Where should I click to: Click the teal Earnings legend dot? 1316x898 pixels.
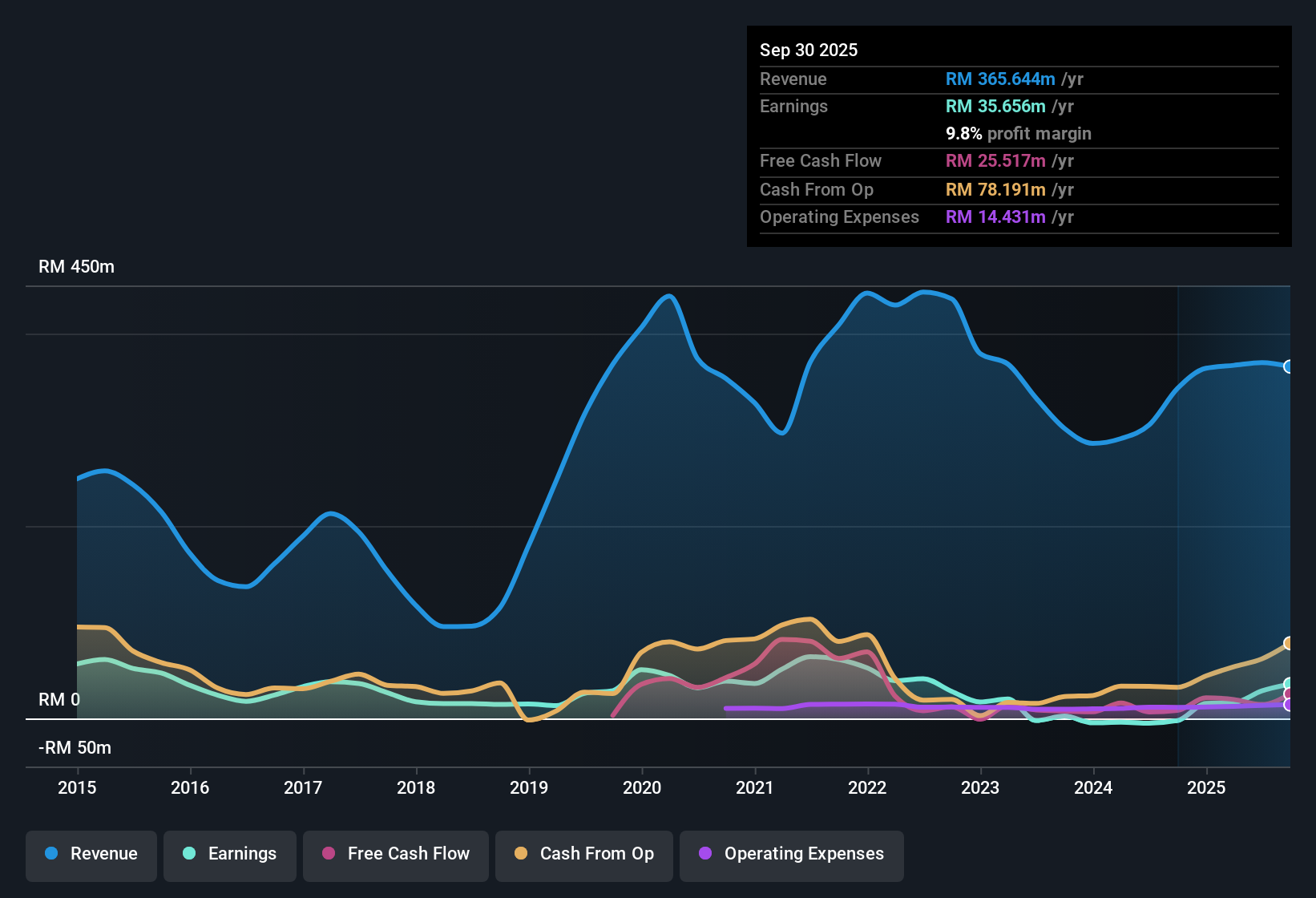point(189,854)
